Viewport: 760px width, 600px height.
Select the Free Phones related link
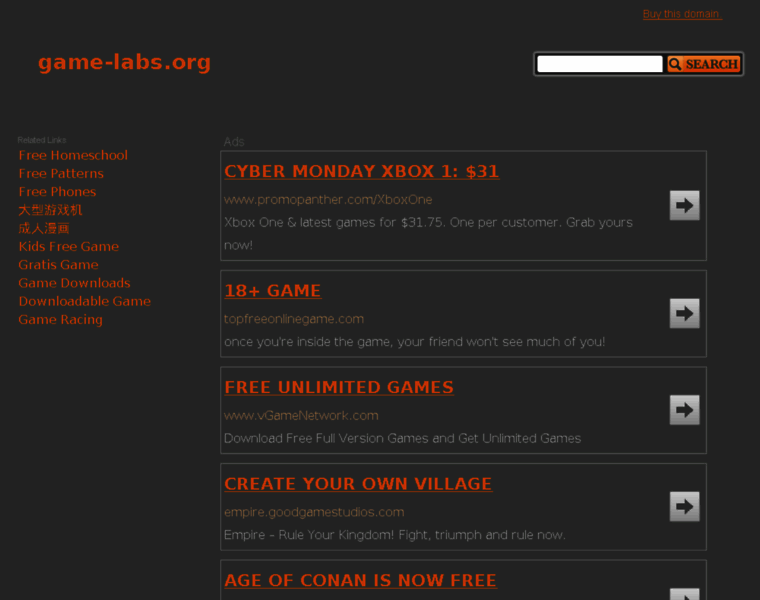coord(57,192)
